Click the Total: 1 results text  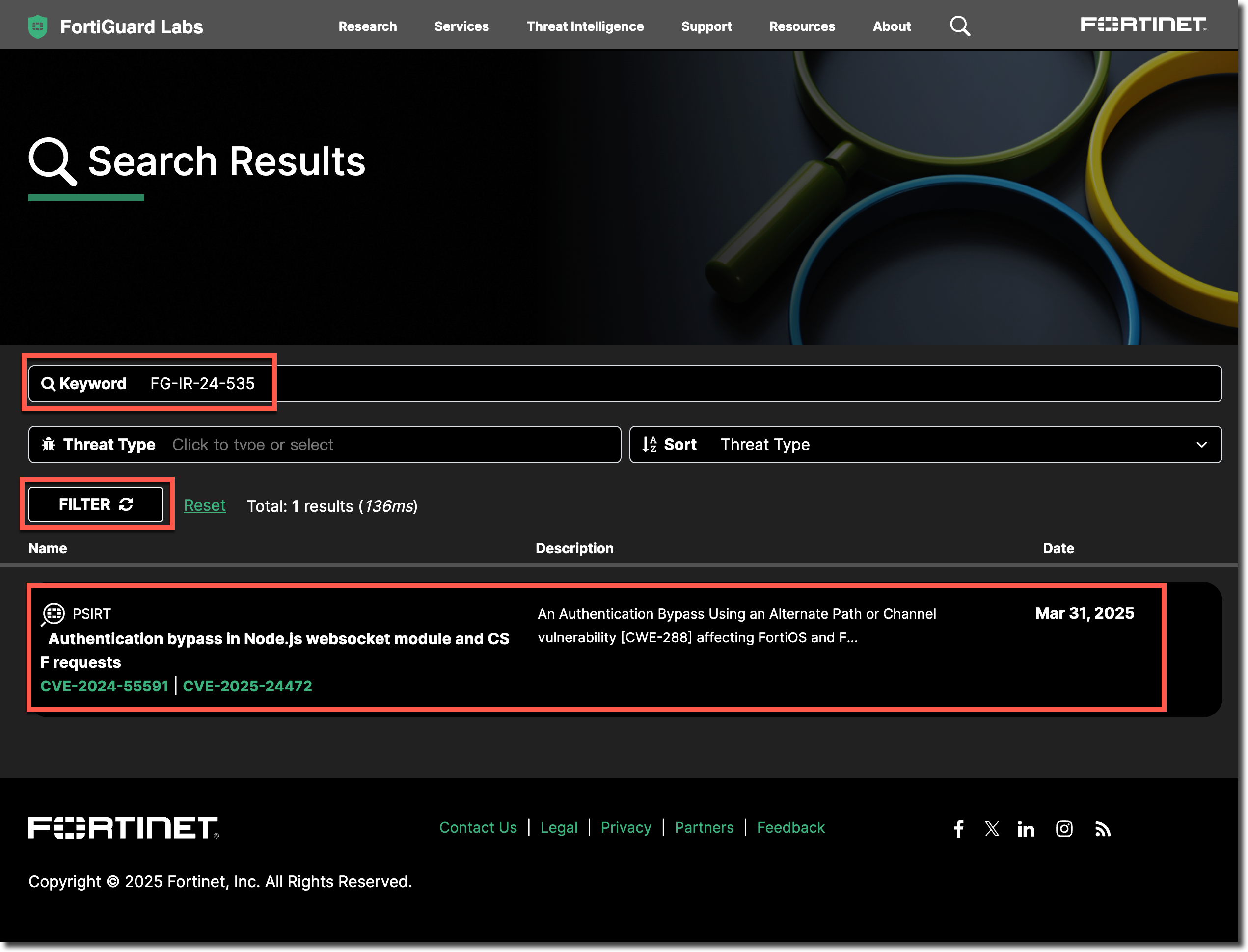pyautogui.click(x=332, y=506)
